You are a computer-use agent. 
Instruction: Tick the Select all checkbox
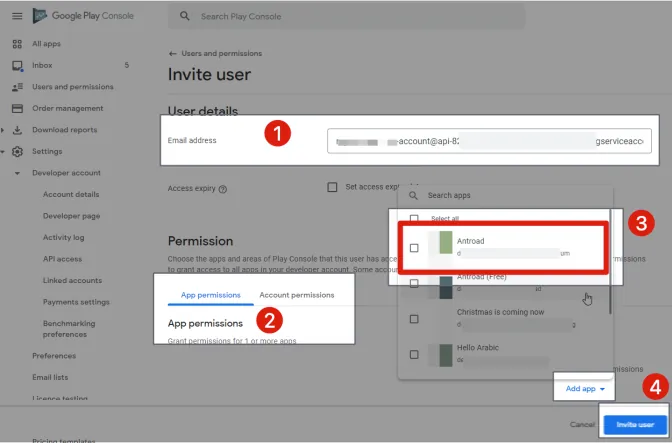[x=414, y=218]
